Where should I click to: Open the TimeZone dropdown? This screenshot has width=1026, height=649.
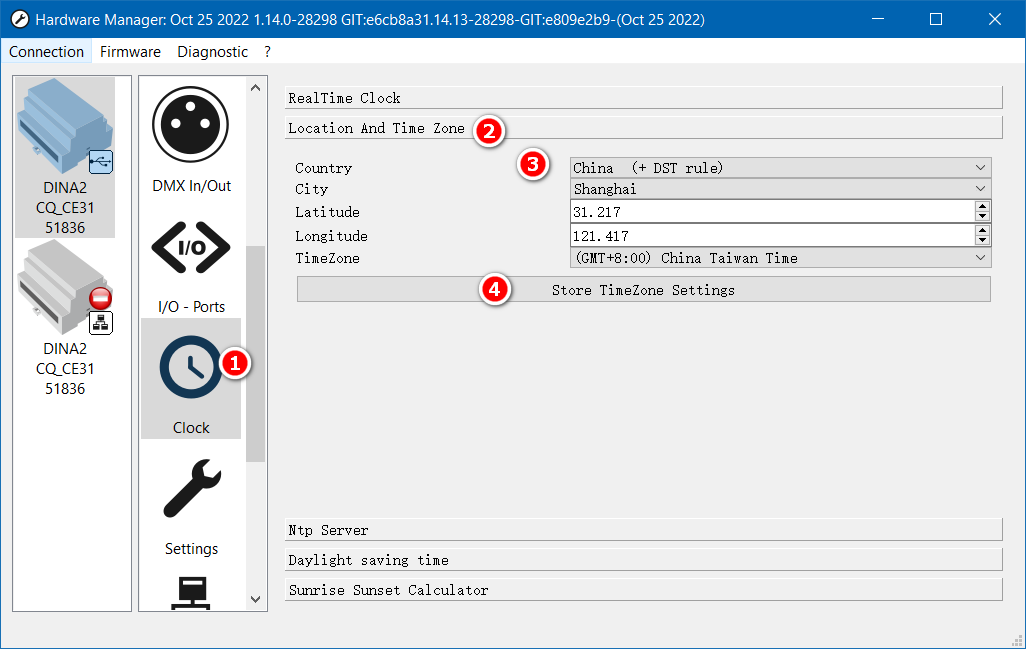tap(780, 258)
